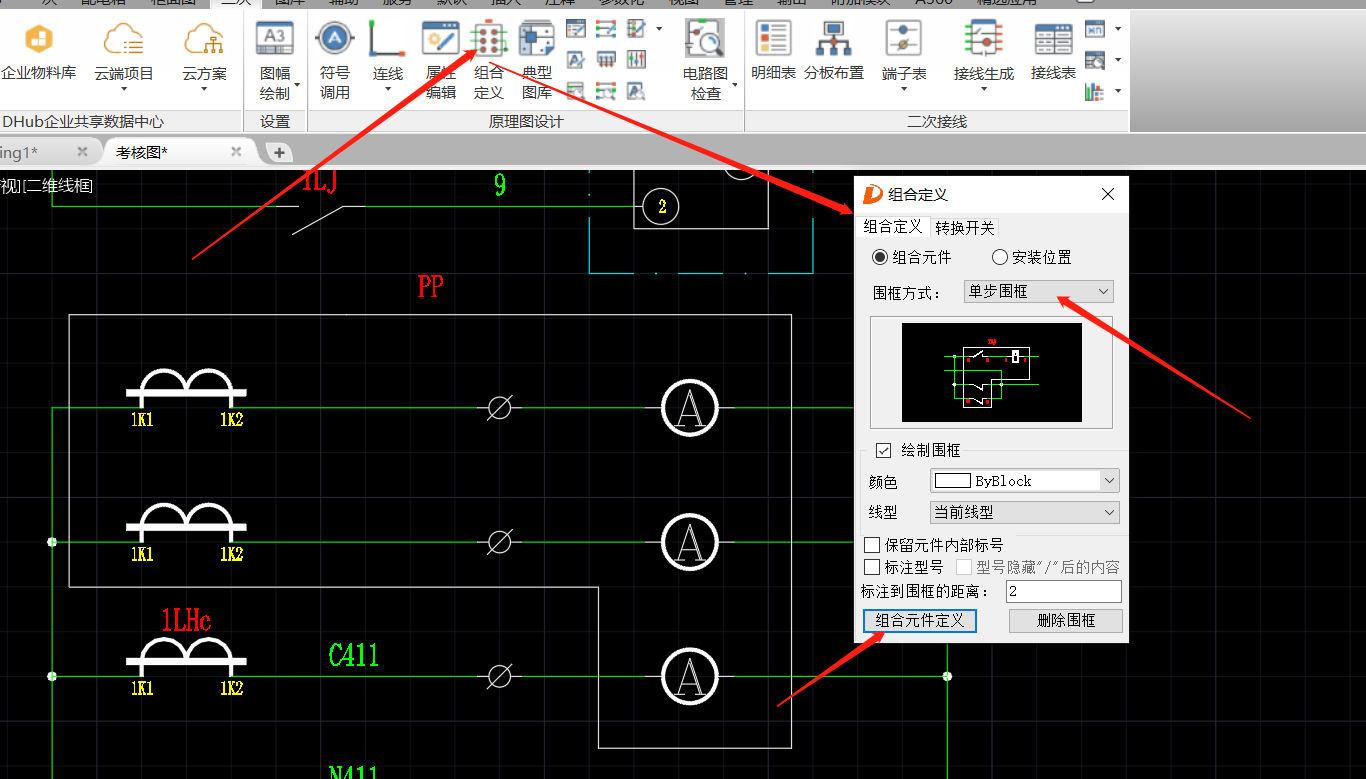
Task: Switch to the ing1* document tab
Action: tap(20, 152)
